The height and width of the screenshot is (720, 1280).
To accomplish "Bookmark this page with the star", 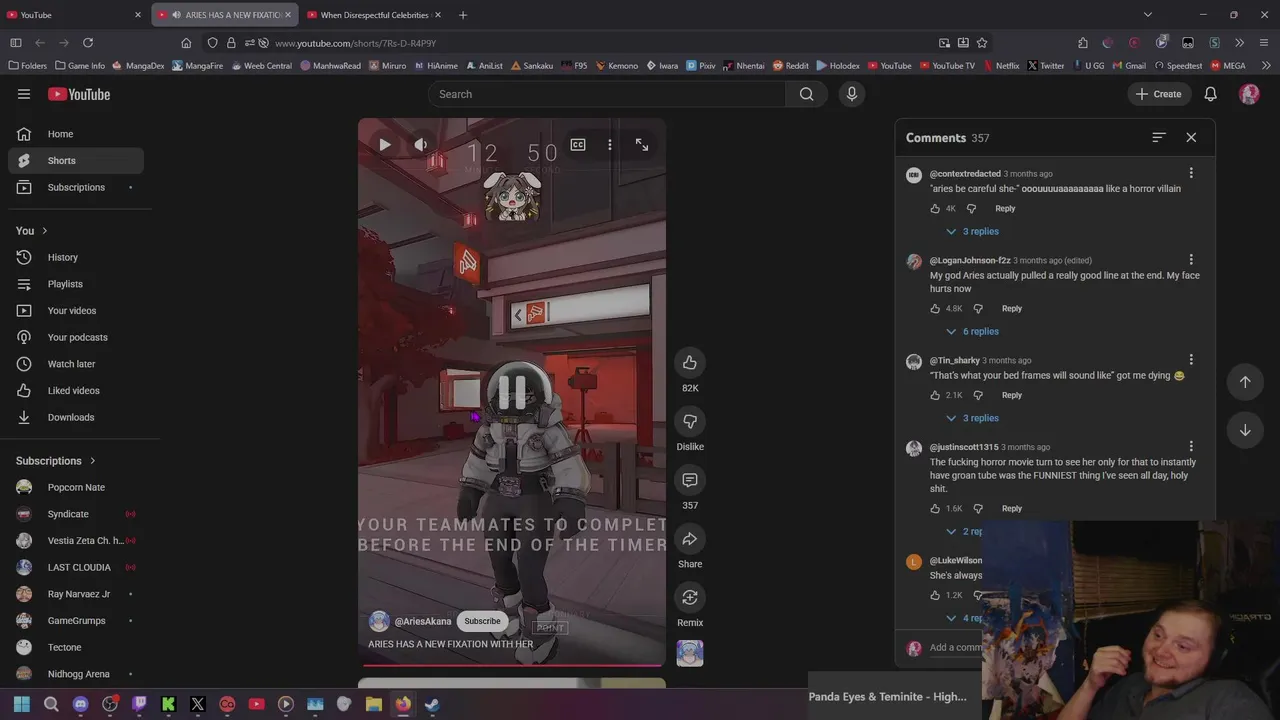I will point(982,43).
